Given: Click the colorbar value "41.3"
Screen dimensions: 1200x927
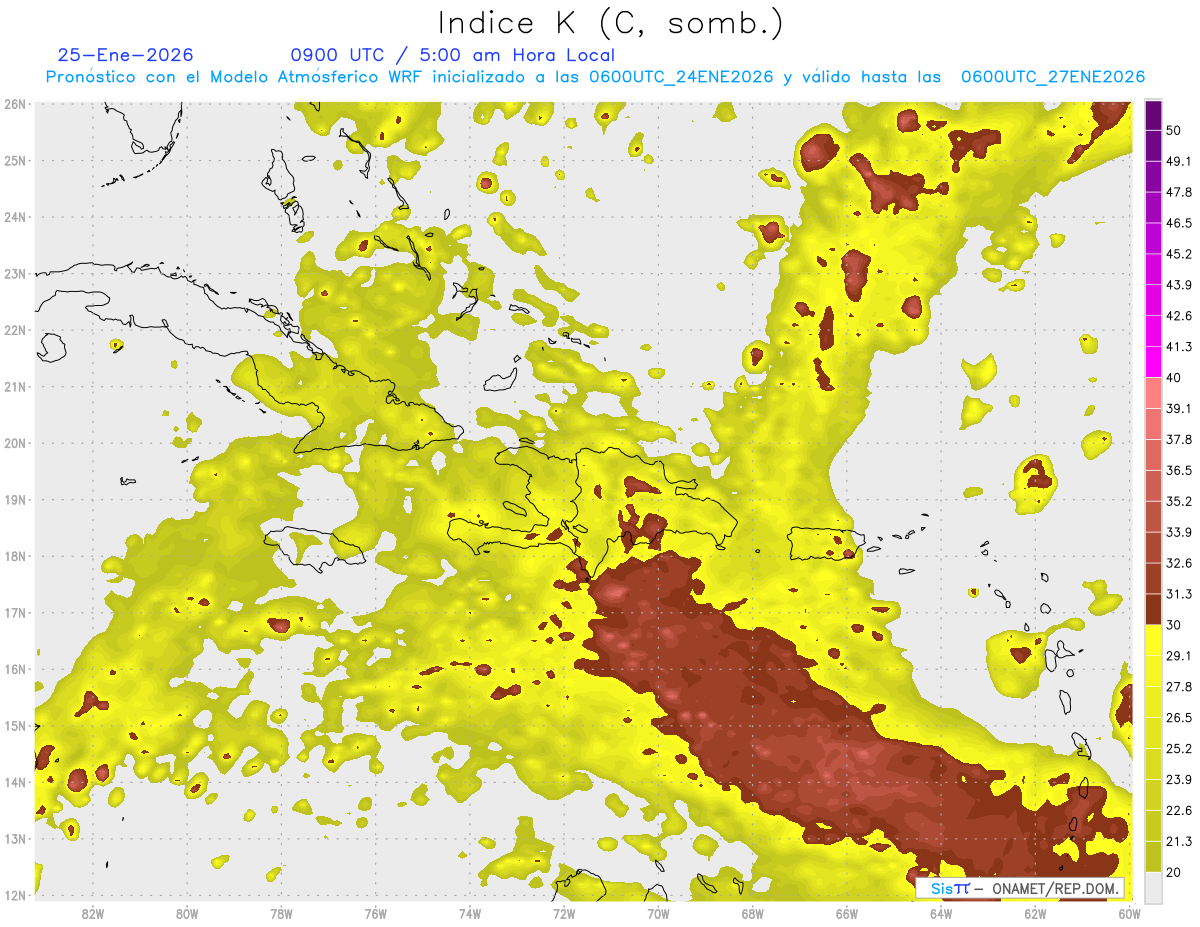Looking at the screenshot, I should point(1178,347).
